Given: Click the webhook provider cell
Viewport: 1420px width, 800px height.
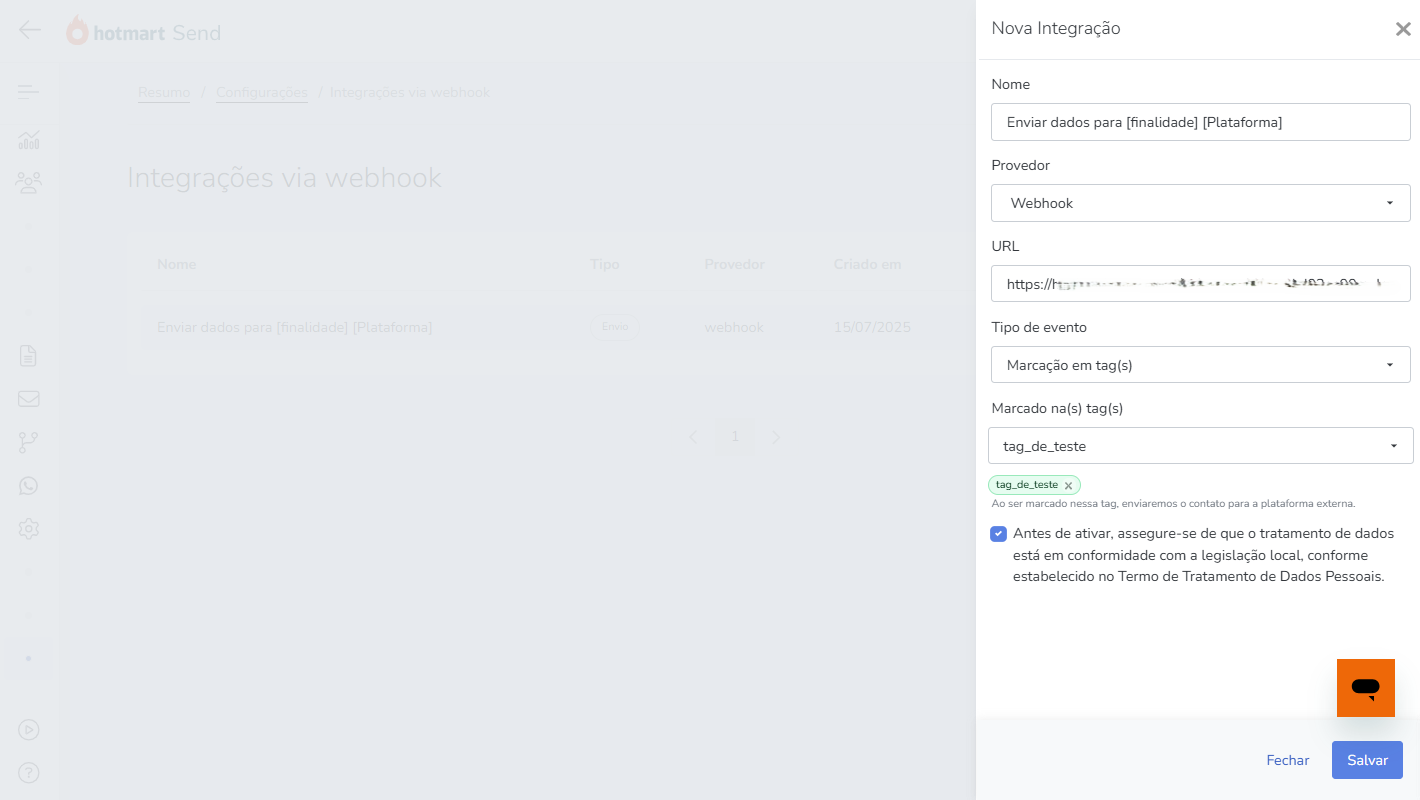Looking at the screenshot, I should (x=734, y=327).
